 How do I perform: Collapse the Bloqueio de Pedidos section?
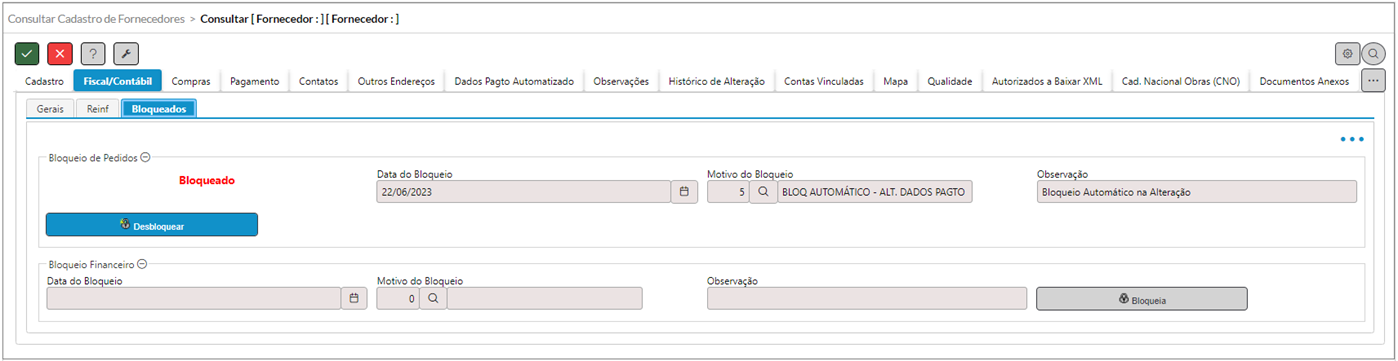(145, 157)
